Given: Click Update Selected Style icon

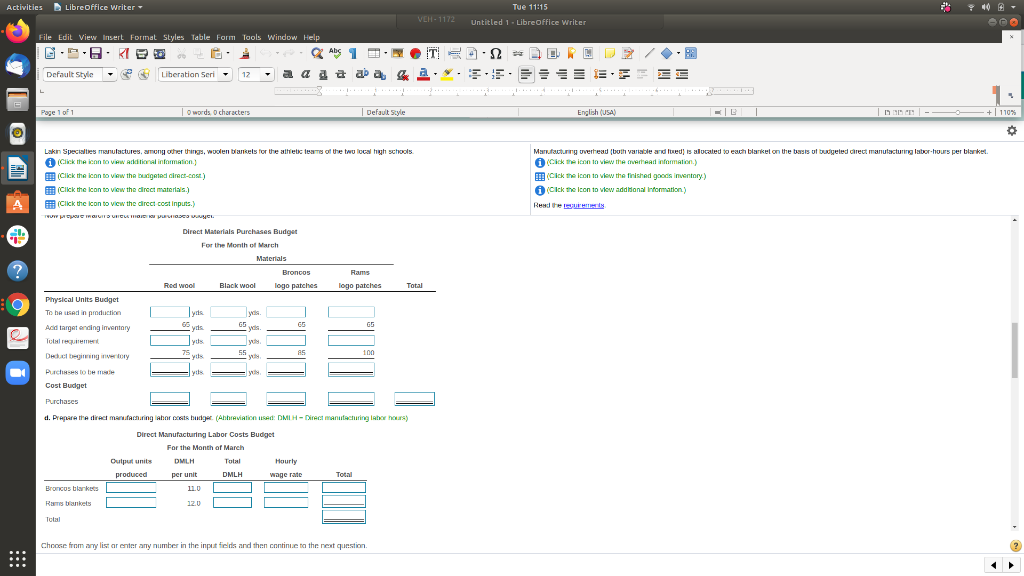Looking at the screenshot, I should tap(127, 74).
